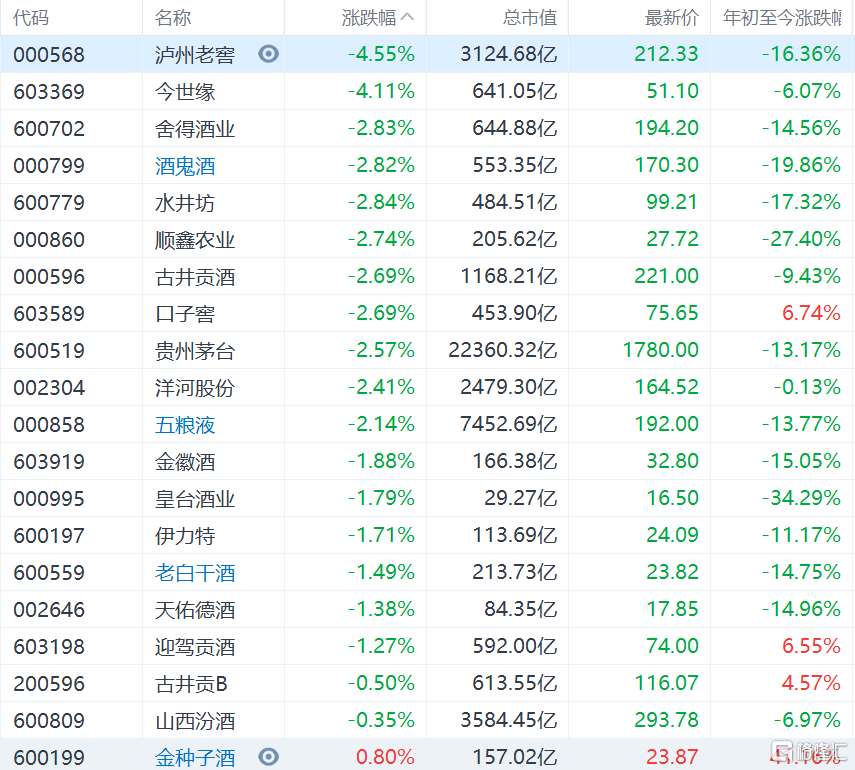Select the 22360.32亿 market cap of 贵州茅台
Image resolution: width=855 pixels, height=770 pixels.
click(503, 350)
